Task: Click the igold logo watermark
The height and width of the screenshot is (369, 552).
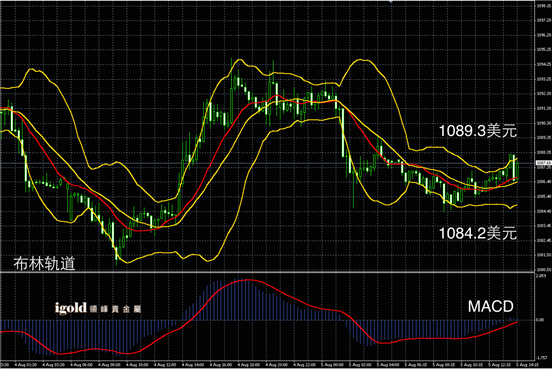Action: [98, 308]
